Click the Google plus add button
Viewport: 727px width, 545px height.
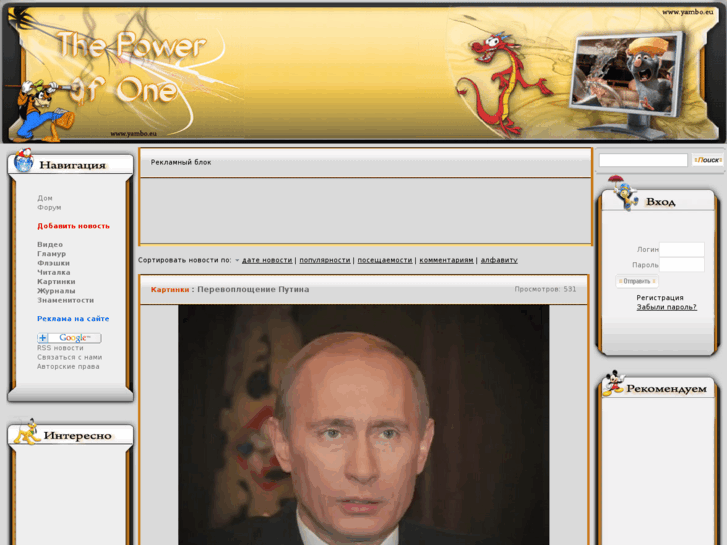[69, 338]
